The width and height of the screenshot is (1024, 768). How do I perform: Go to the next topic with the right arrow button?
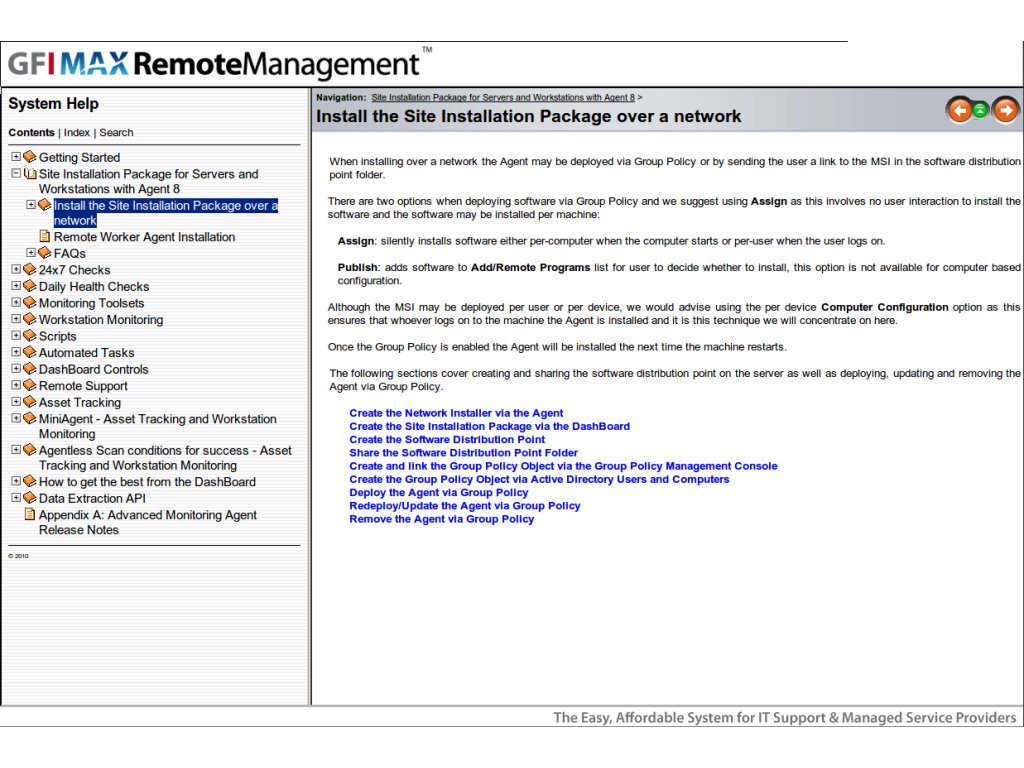point(1006,110)
